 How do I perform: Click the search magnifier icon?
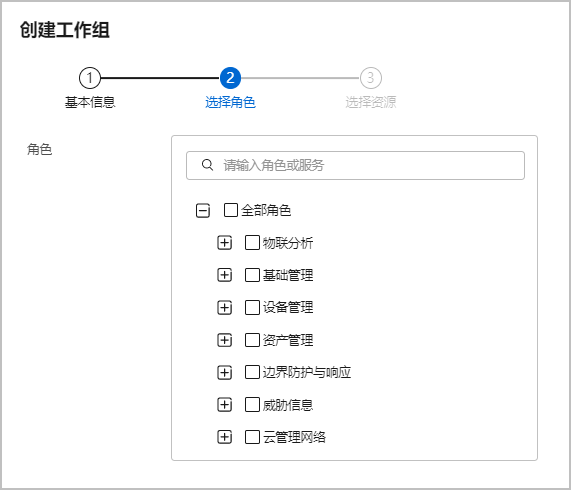point(207,165)
